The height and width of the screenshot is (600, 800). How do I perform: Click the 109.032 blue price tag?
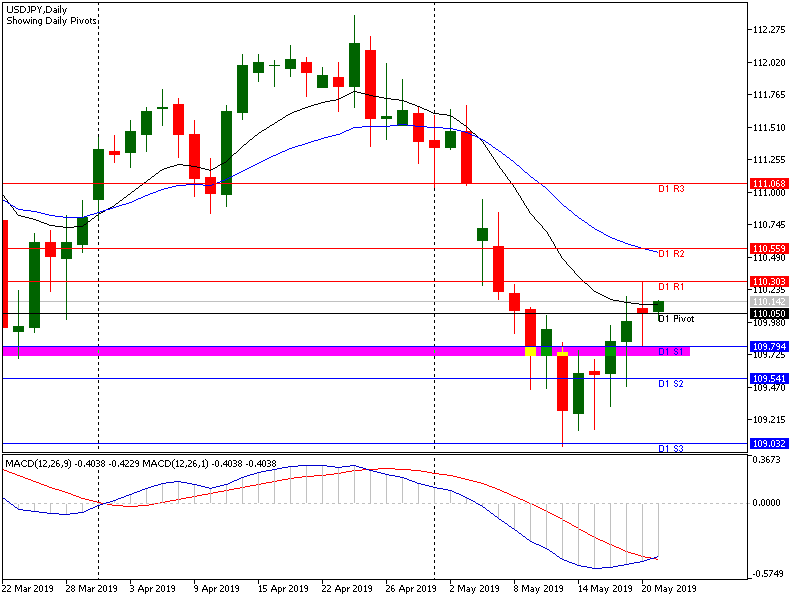point(769,444)
